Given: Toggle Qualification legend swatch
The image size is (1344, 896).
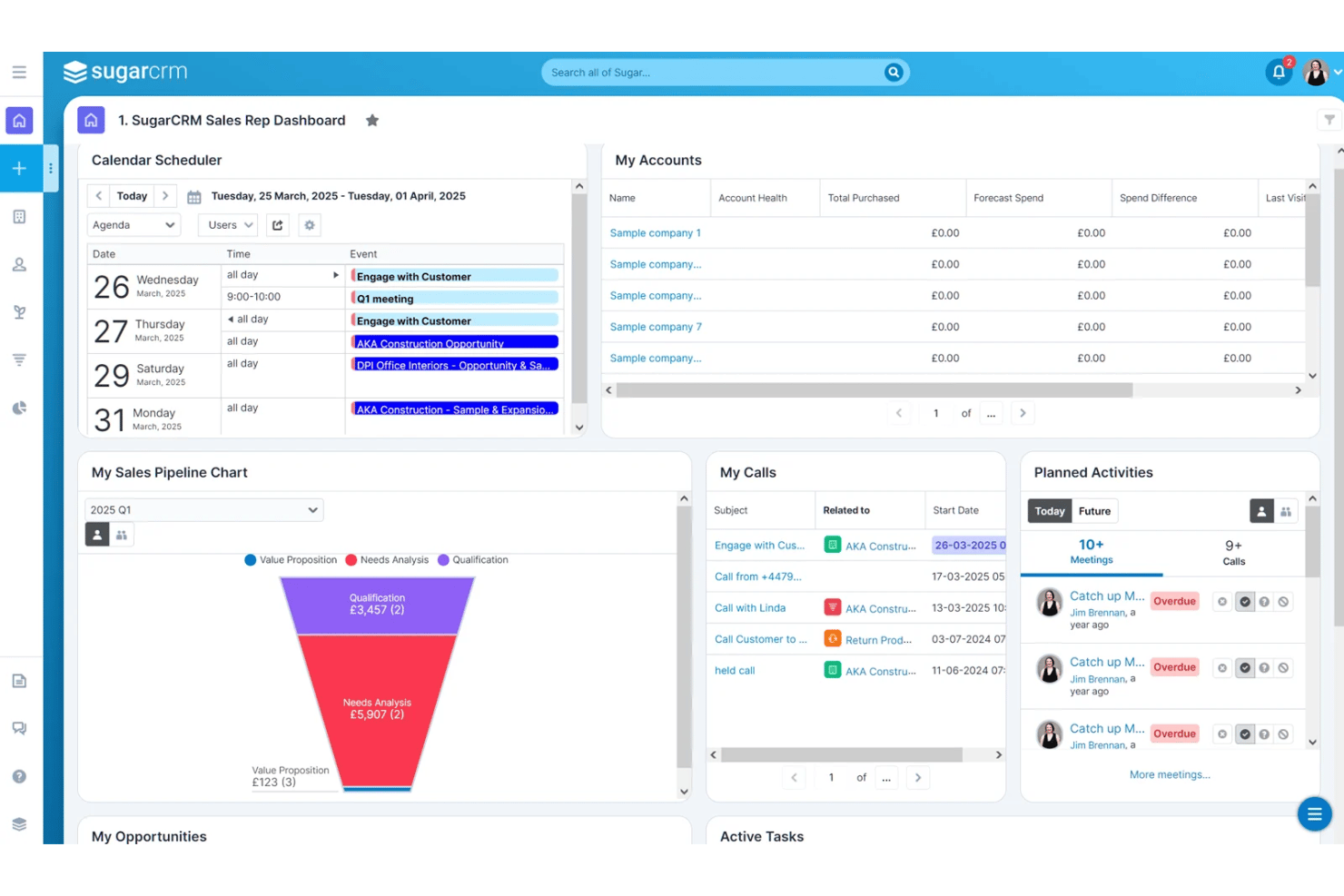Looking at the screenshot, I should pyautogui.click(x=444, y=560).
